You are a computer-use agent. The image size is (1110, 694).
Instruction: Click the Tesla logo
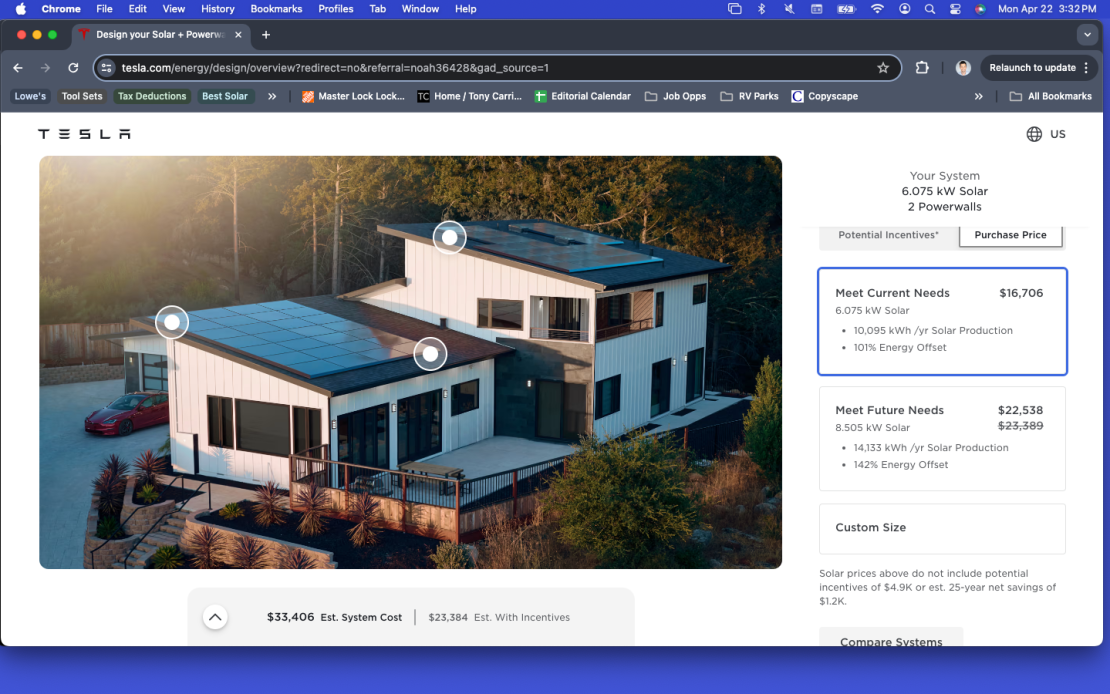[84, 134]
